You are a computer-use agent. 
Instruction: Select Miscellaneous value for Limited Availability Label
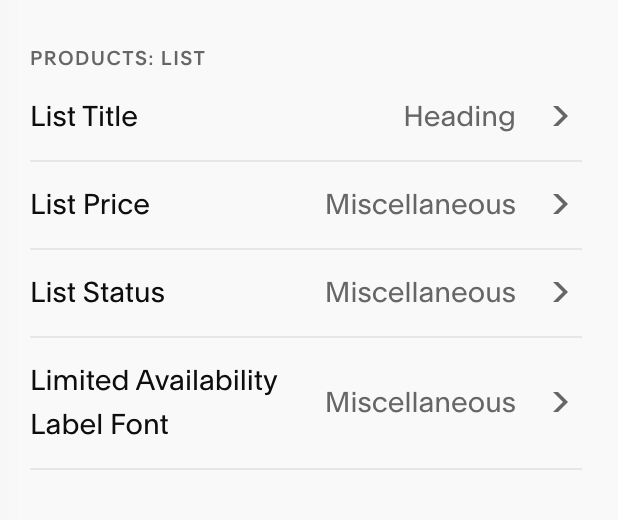tap(420, 403)
